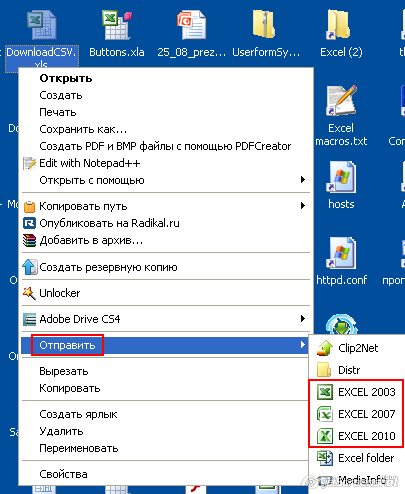405x494 pixels.
Task: Expand the Отправить submenu arrow
Action: (x=303, y=345)
